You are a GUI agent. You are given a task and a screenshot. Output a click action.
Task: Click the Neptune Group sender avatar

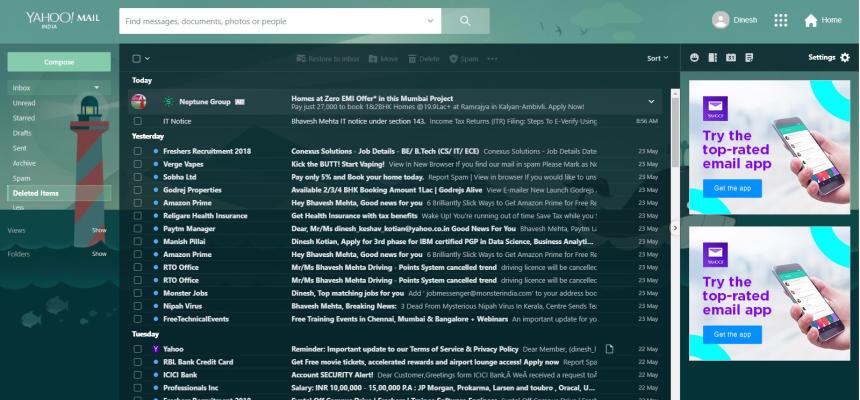138,102
